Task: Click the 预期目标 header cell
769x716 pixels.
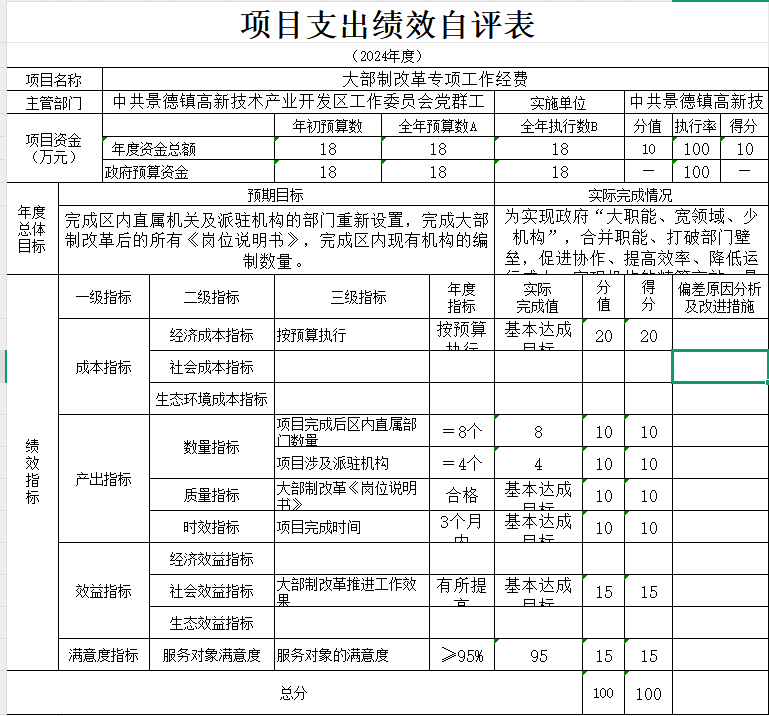Action: 276,195
